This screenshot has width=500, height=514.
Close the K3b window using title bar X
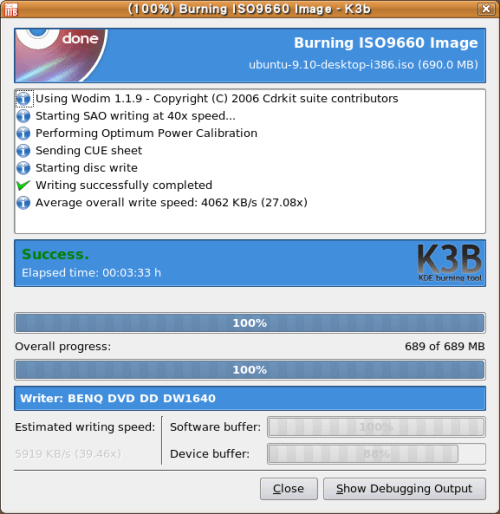pos(486,9)
